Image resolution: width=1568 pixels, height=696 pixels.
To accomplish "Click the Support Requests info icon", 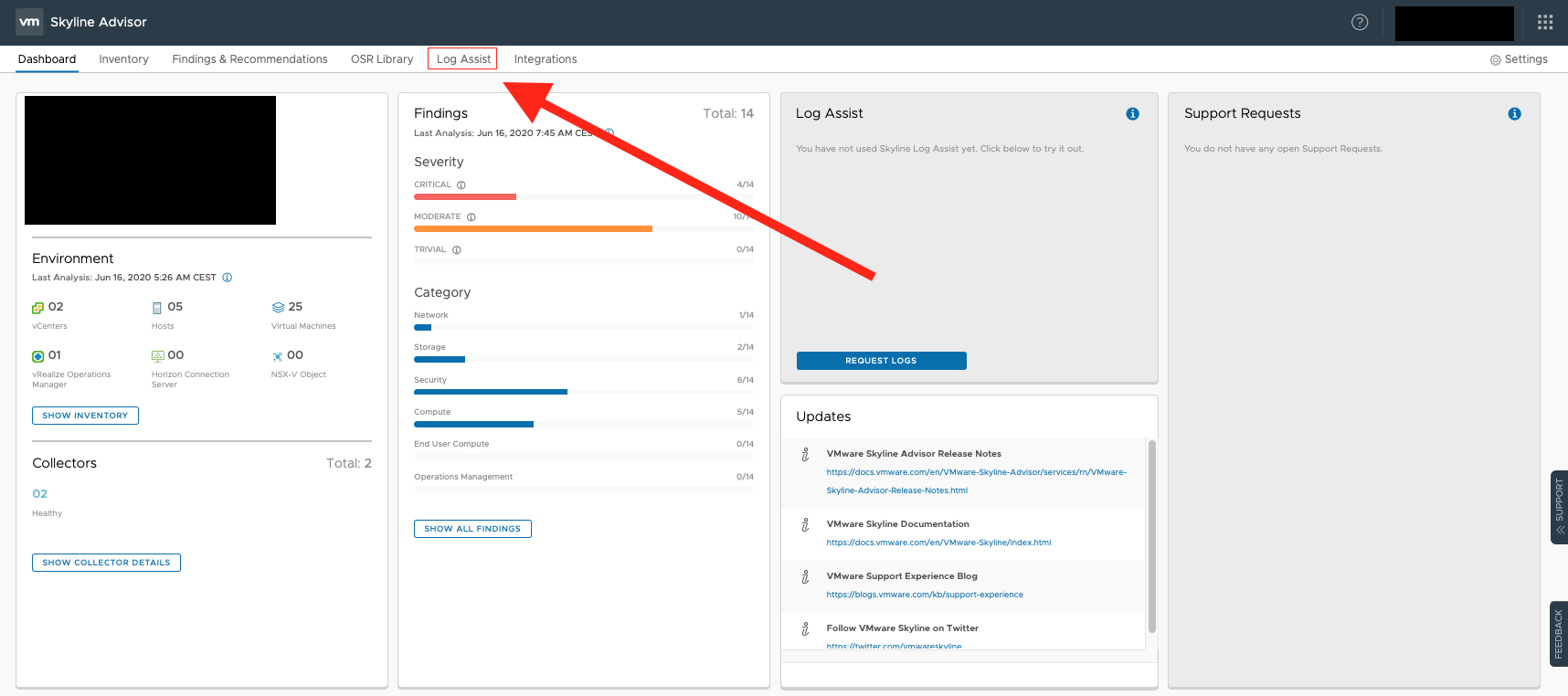I will (1514, 114).
